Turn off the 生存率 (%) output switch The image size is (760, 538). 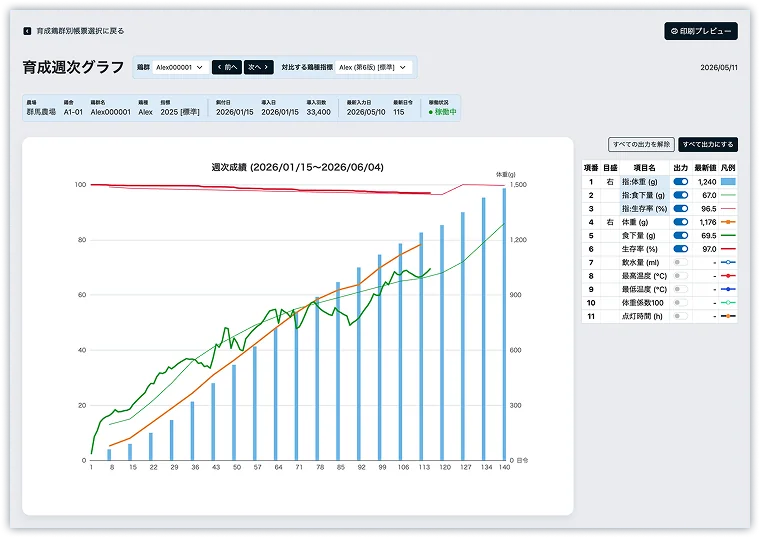pyautogui.click(x=681, y=248)
